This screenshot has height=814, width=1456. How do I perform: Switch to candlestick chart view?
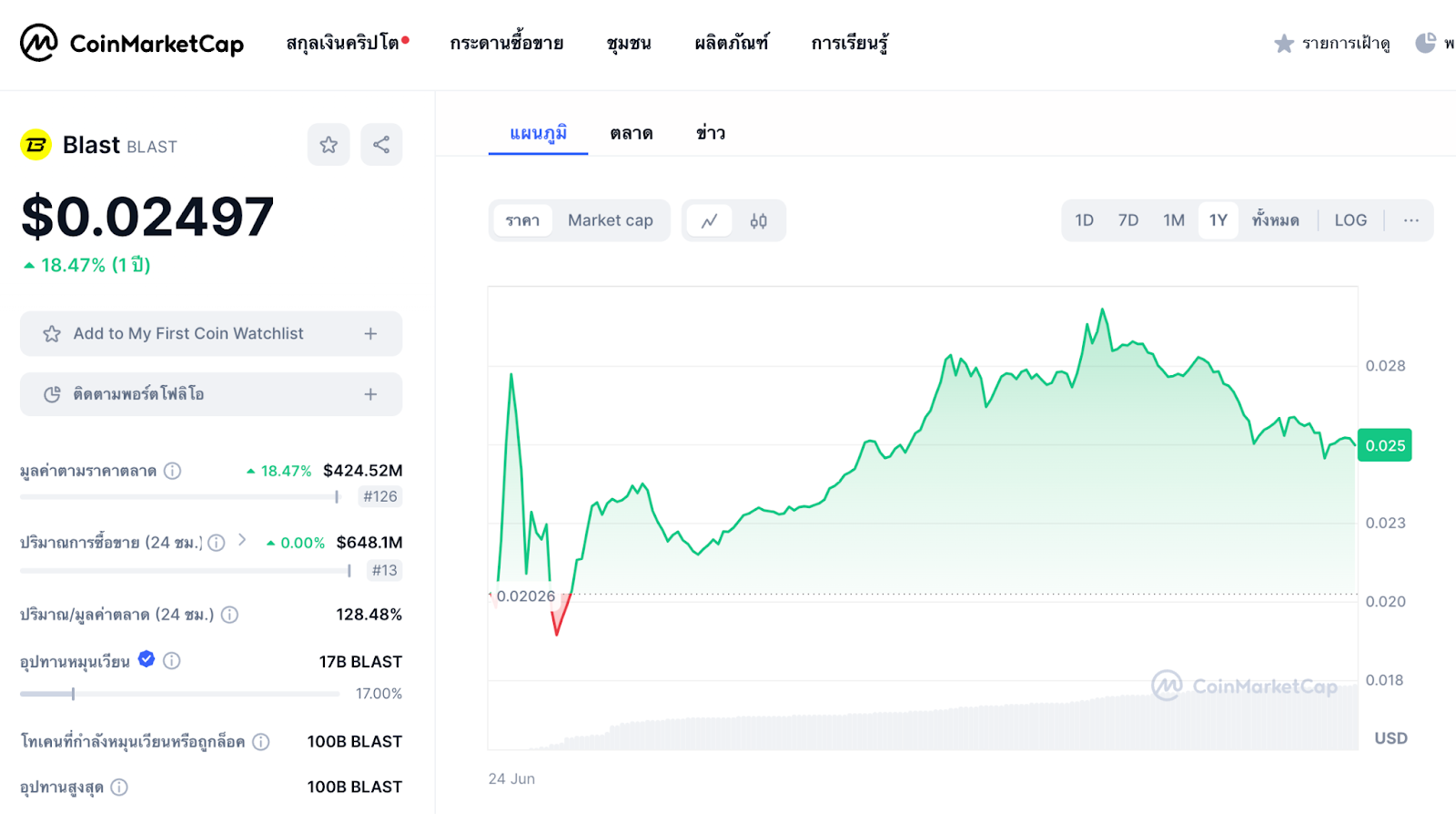click(758, 220)
